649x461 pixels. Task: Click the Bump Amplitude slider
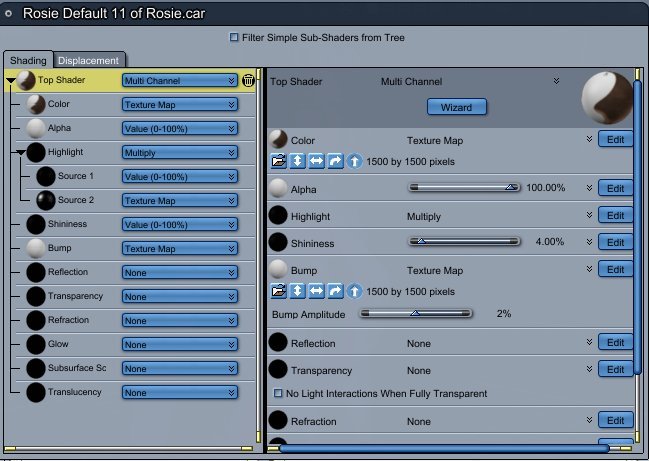point(416,314)
